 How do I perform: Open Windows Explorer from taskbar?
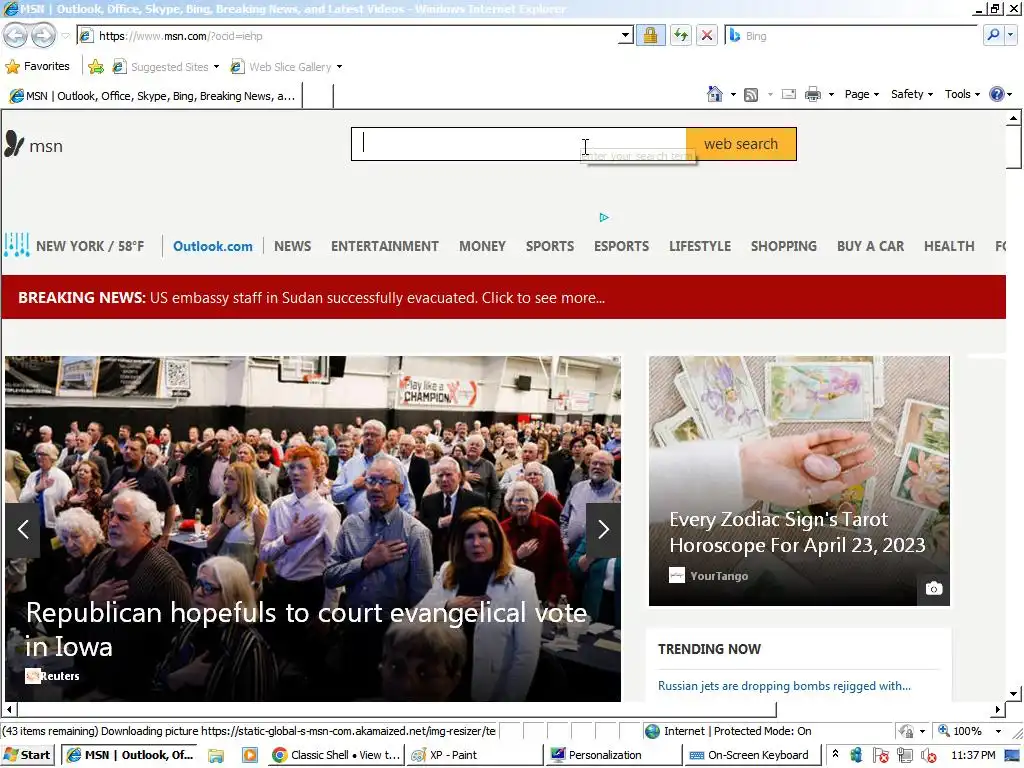pyautogui.click(x=216, y=756)
